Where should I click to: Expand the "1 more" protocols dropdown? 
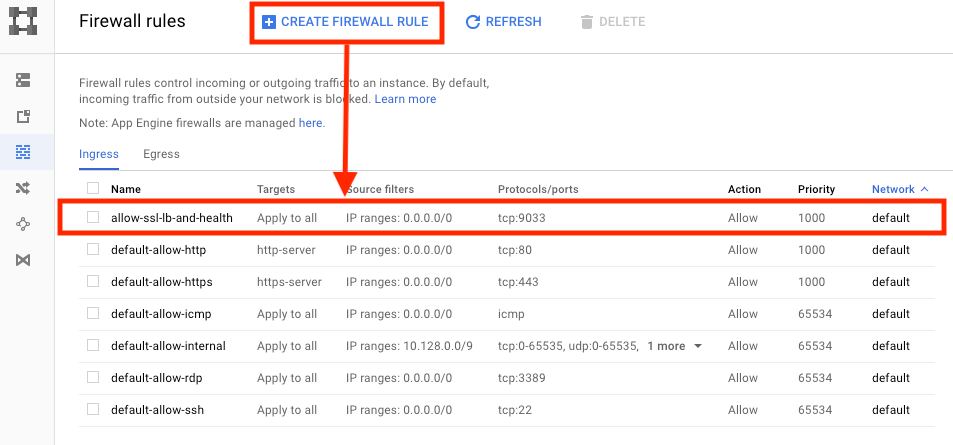coord(674,346)
